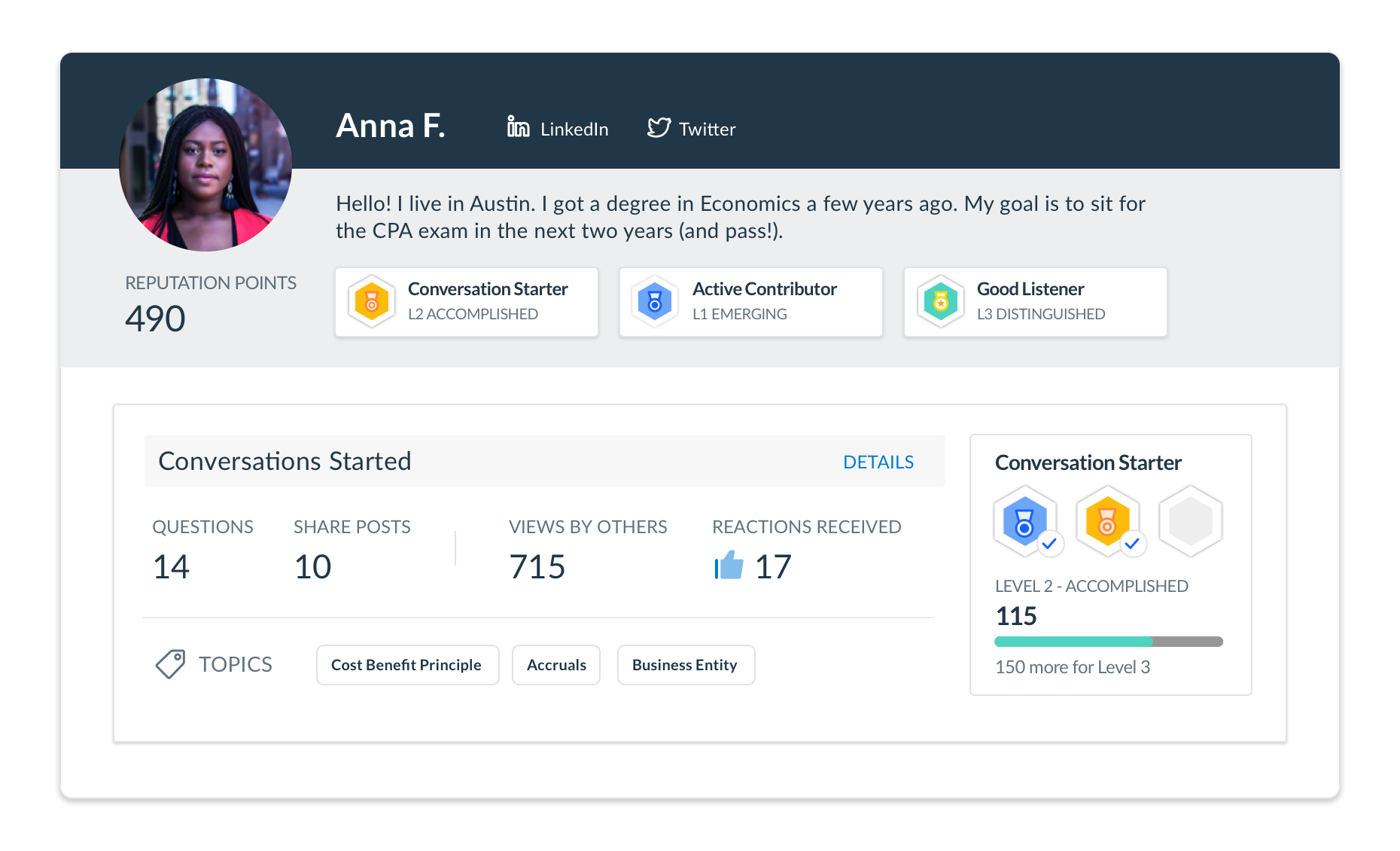Viewport: 1400px width, 851px height.
Task: Open DETAILS for Conversations Started
Action: [878, 462]
